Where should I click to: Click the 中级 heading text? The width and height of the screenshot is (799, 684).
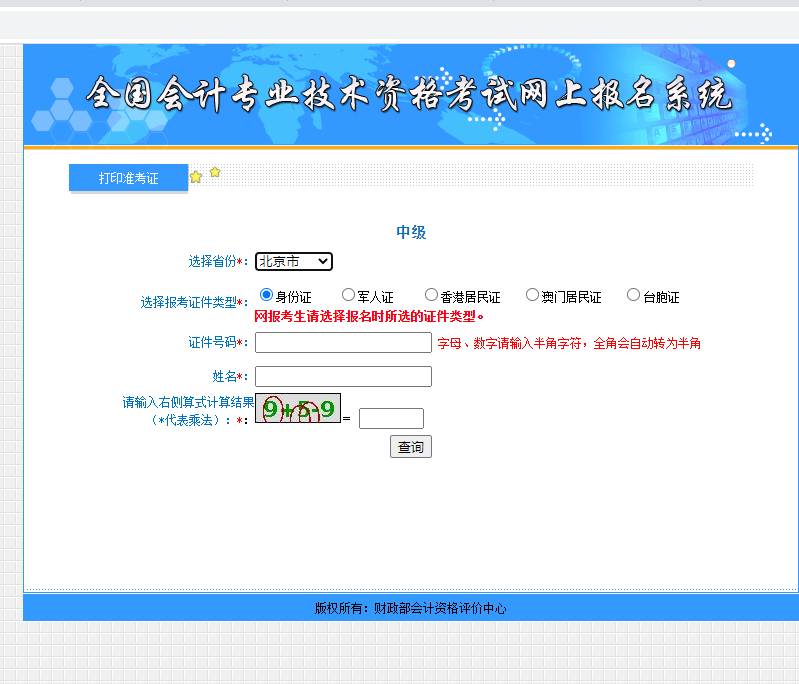411,232
